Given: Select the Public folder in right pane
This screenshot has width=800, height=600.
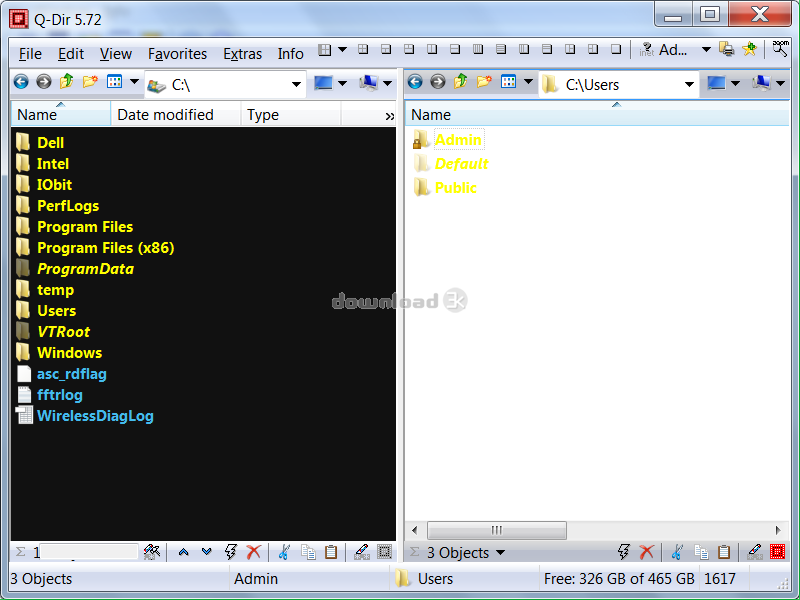Looking at the screenshot, I should point(455,188).
